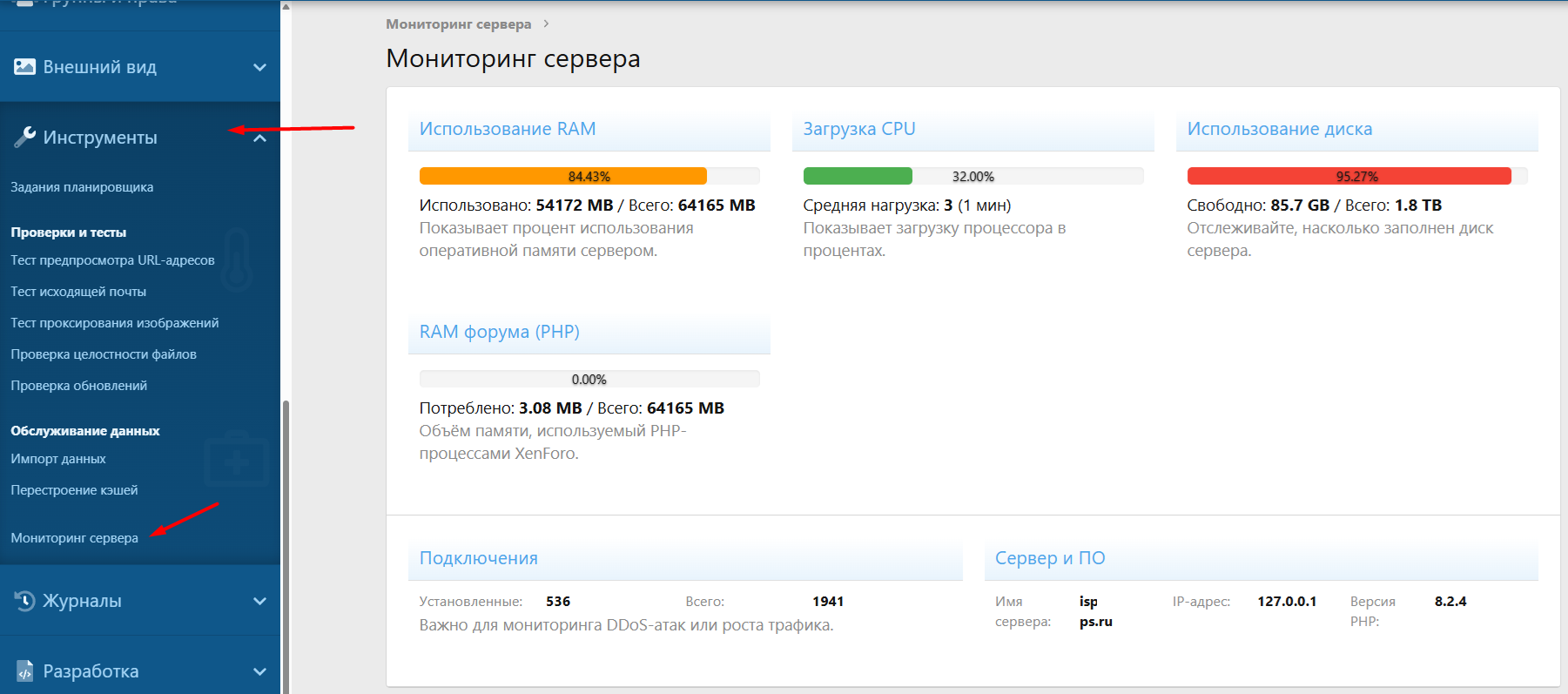Open Тест предпросмотра URL-адресов
1568x694 pixels.
click(112, 260)
